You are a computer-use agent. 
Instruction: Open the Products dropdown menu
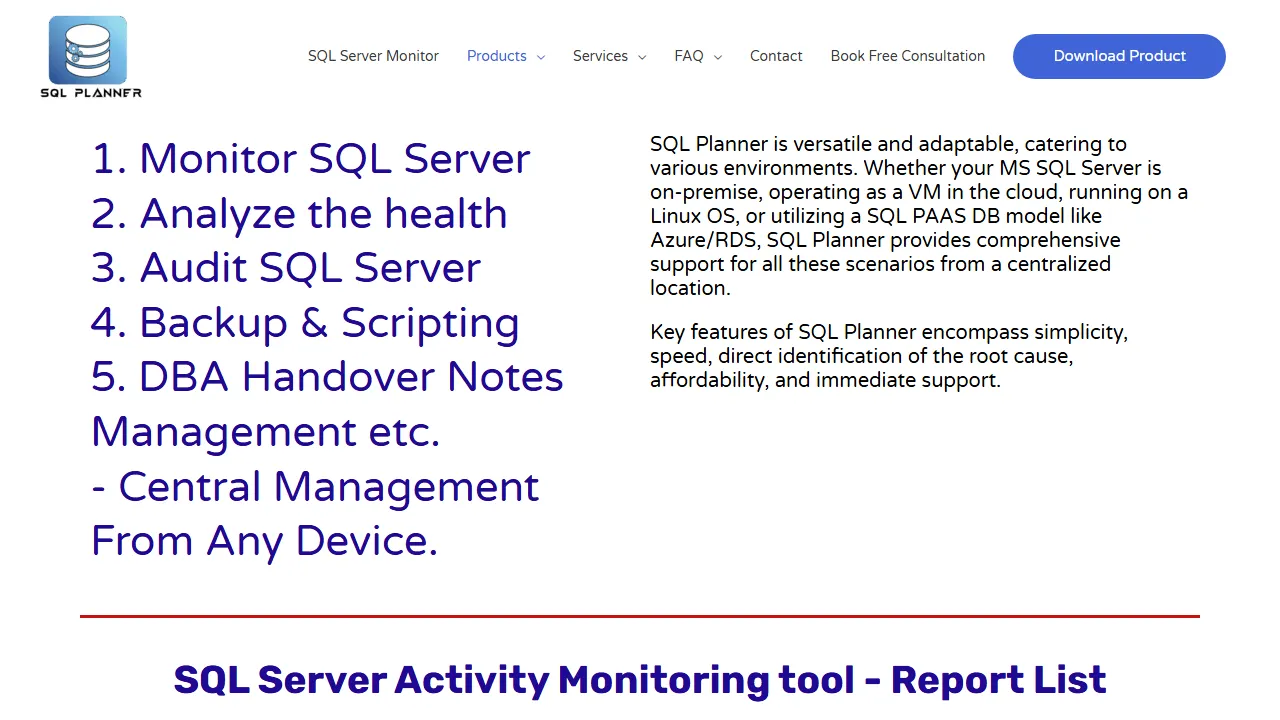(497, 56)
